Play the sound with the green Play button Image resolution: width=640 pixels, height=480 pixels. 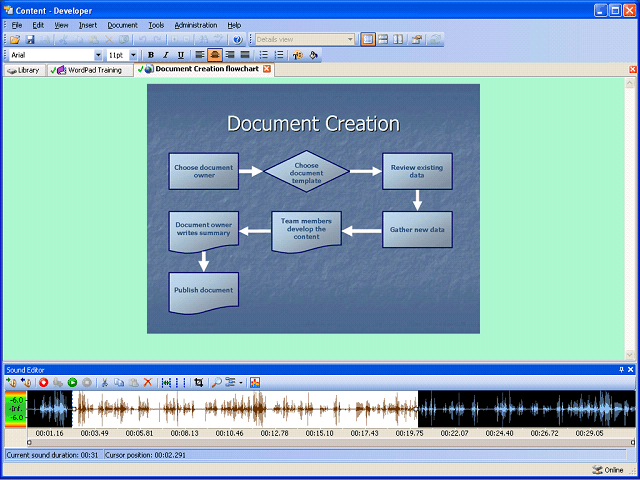pyautogui.click(x=72, y=382)
